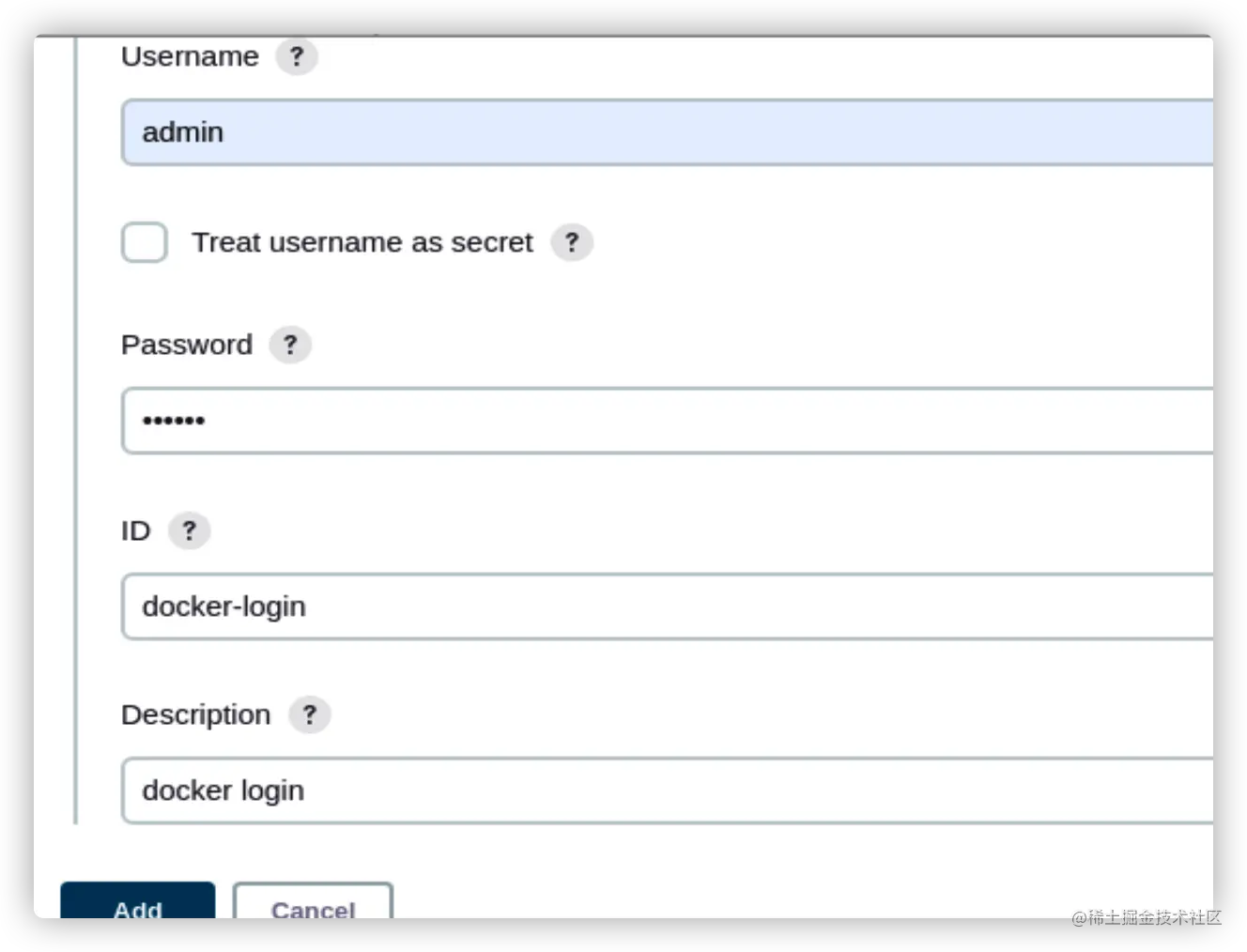1247x952 pixels.
Task: Click the Username label text
Action: click(x=190, y=57)
